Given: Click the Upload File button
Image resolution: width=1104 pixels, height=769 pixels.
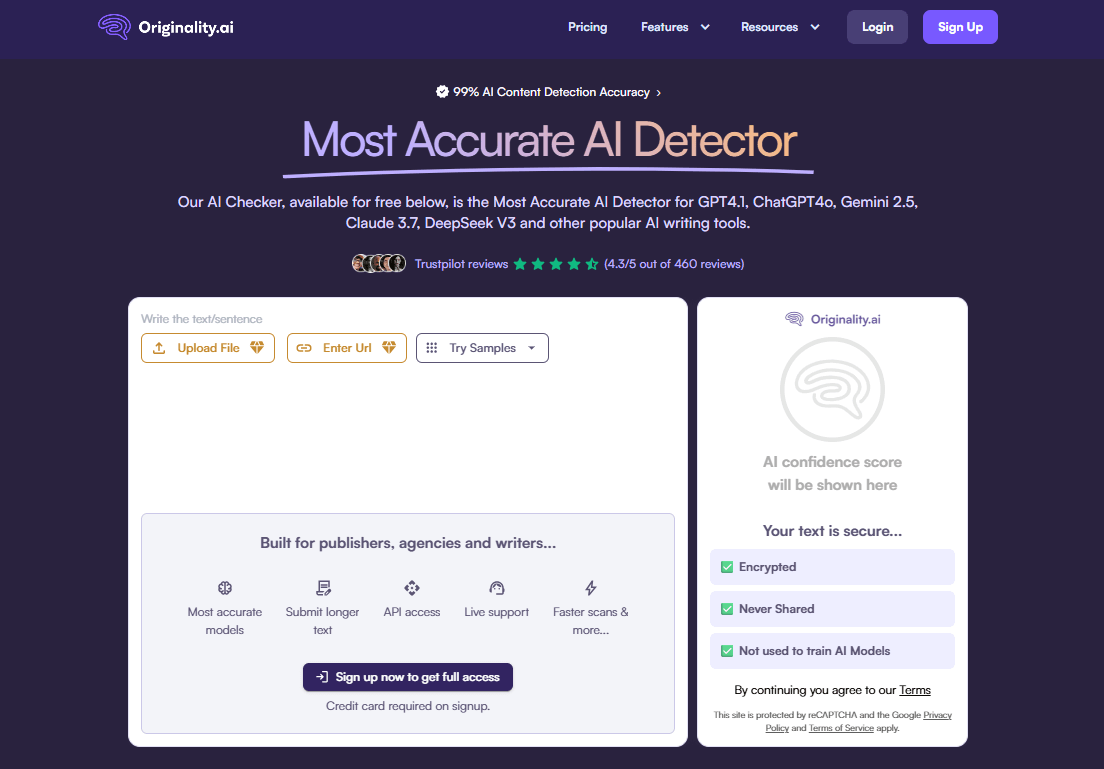Looking at the screenshot, I should (208, 348).
